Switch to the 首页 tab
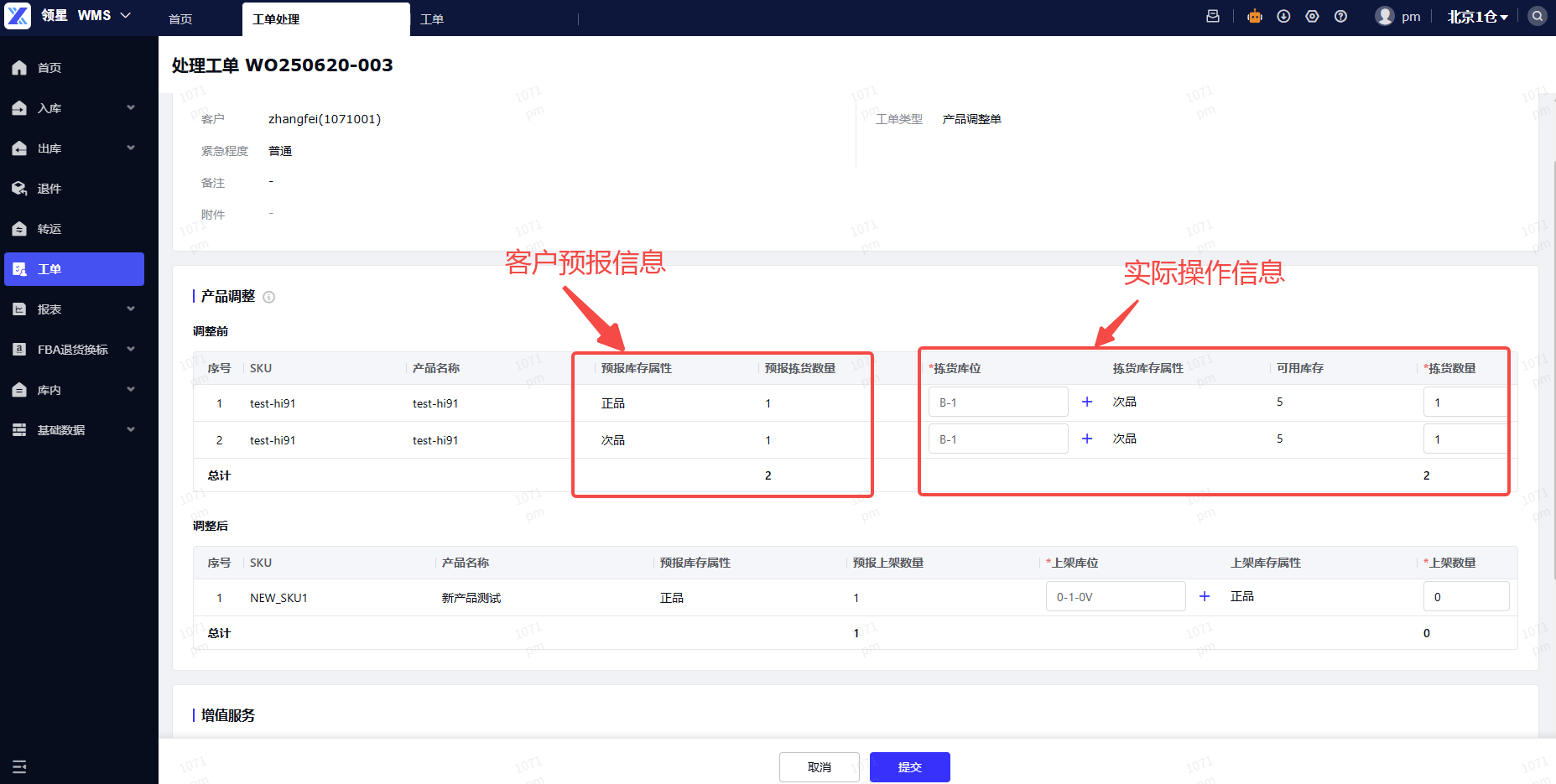The height and width of the screenshot is (784, 1556). click(x=180, y=18)
